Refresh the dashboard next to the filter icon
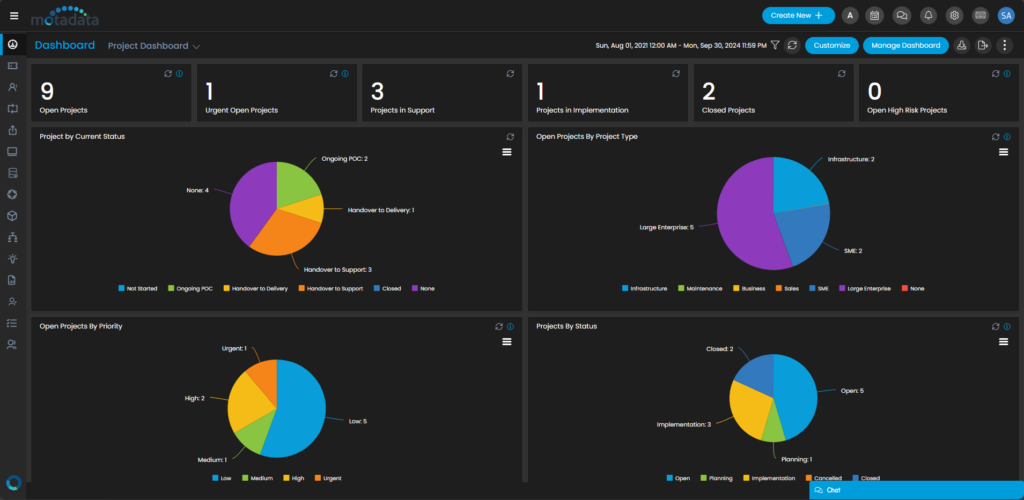1024x500 pixels. point(792,45)
